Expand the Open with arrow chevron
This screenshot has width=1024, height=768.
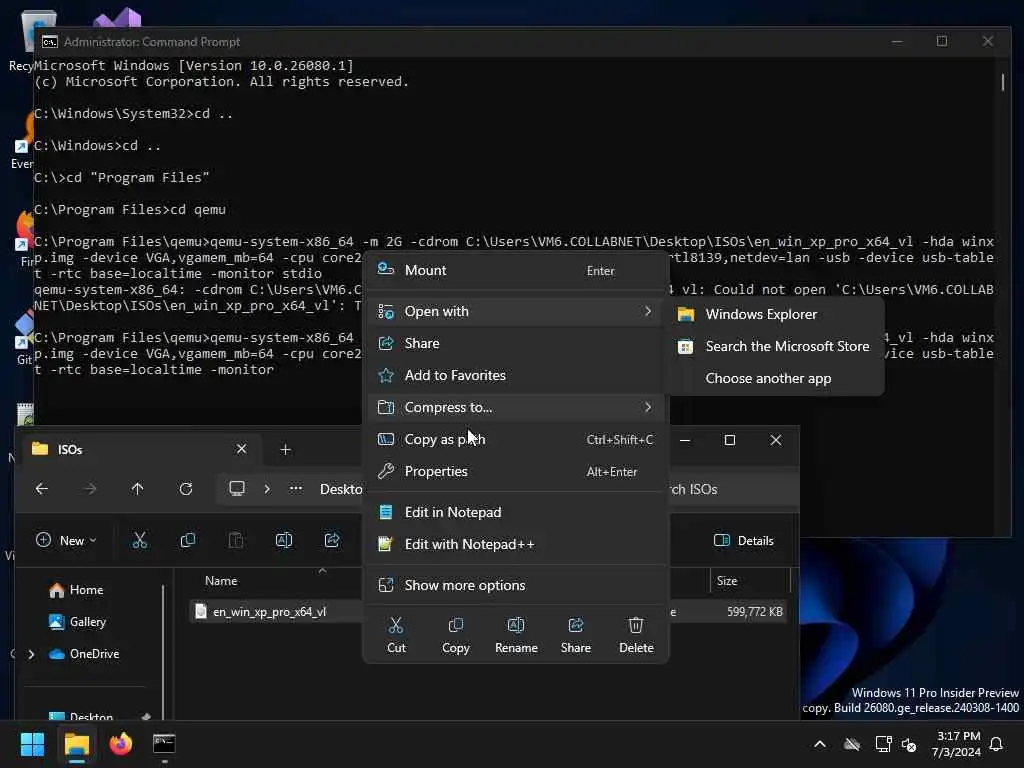(647, 312)
